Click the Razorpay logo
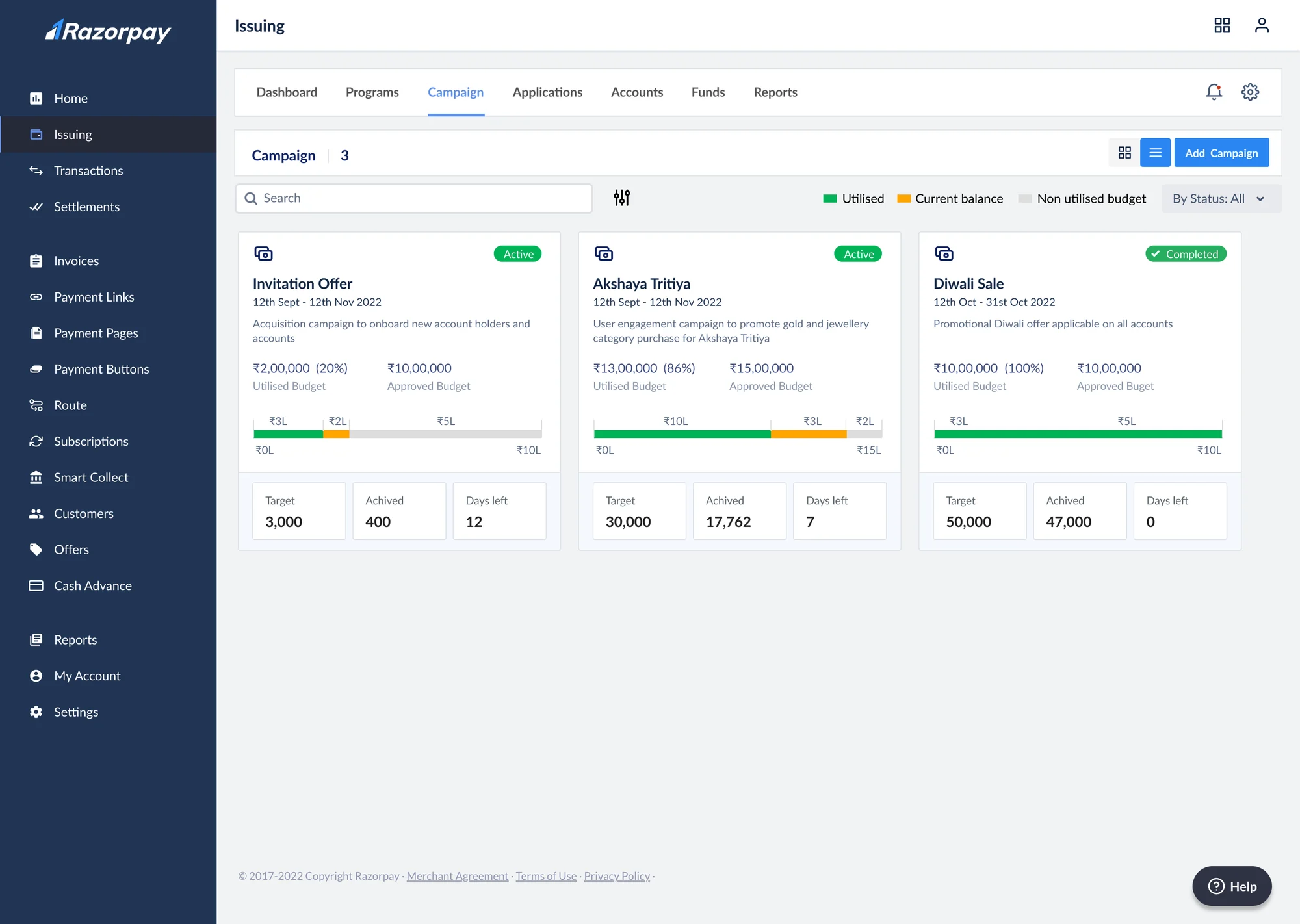This screenshot has width=1300, height=924. click(108, 31)
